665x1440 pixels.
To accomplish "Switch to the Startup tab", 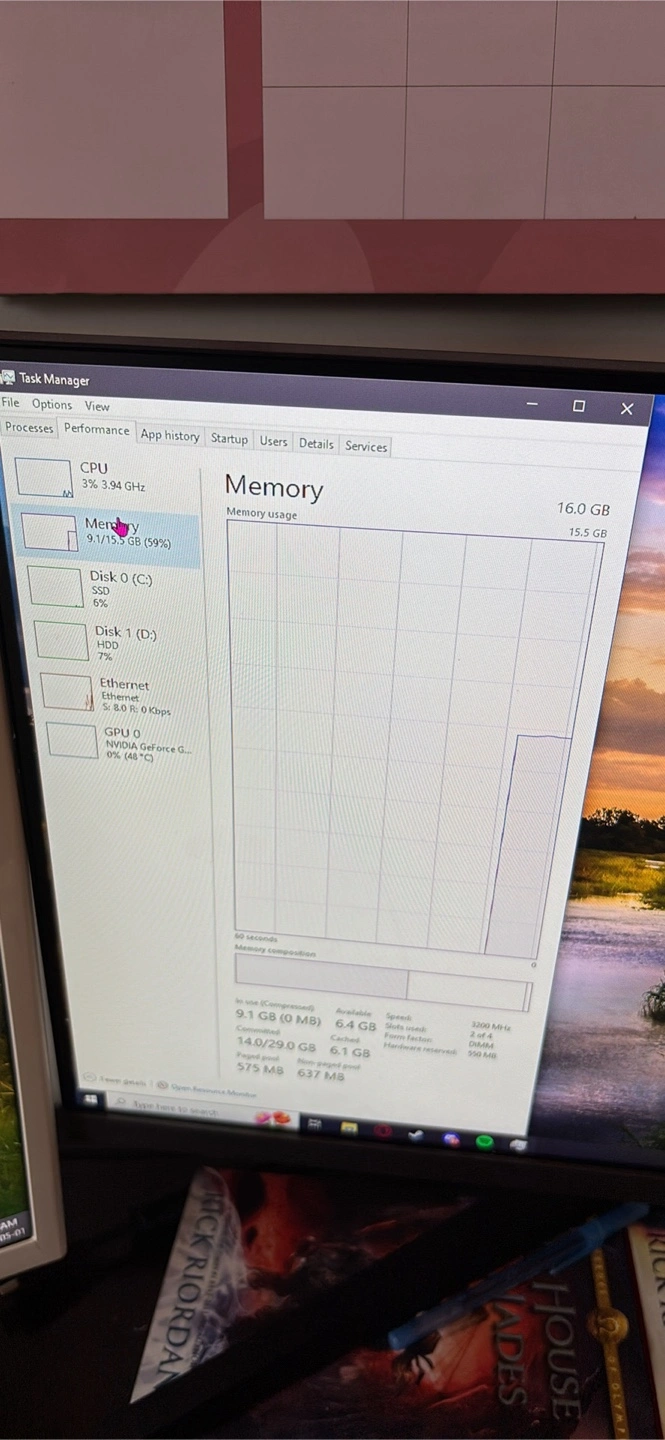I will 229,439.
